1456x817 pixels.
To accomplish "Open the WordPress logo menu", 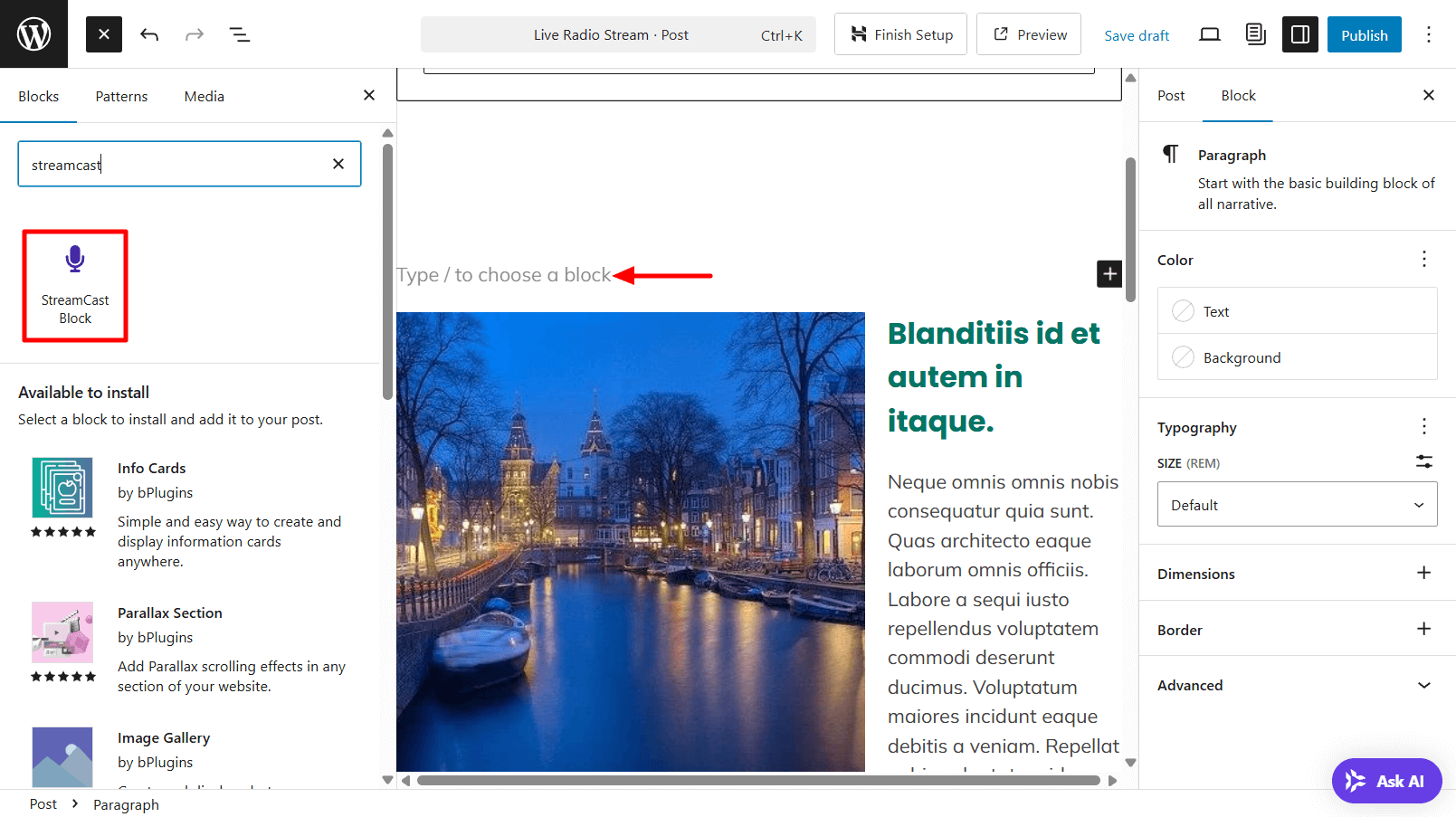I will (x=33, y=33).
